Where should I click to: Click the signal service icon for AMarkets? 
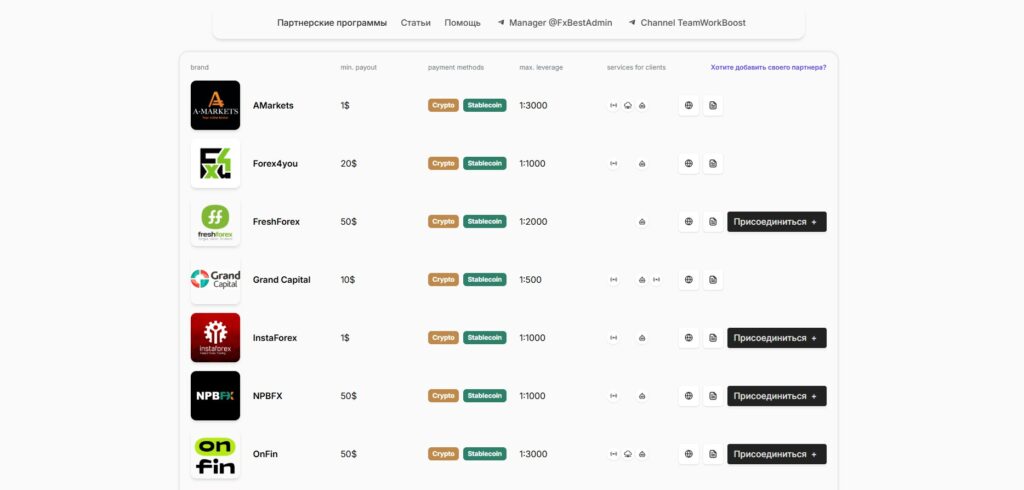[613, 105]
